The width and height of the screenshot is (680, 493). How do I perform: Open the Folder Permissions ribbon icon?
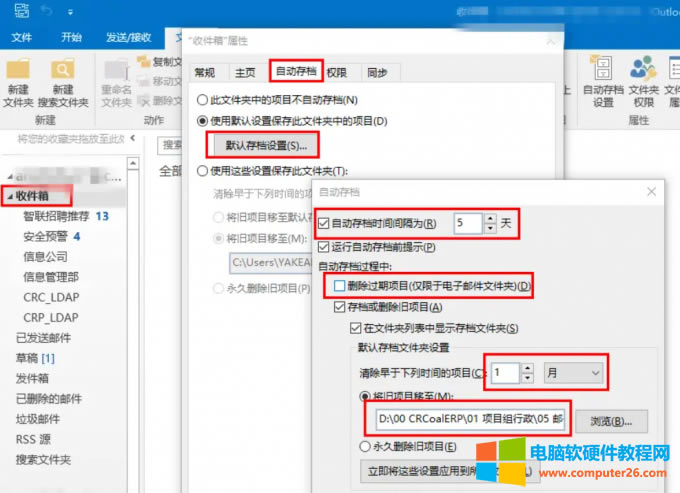[644, 80]
